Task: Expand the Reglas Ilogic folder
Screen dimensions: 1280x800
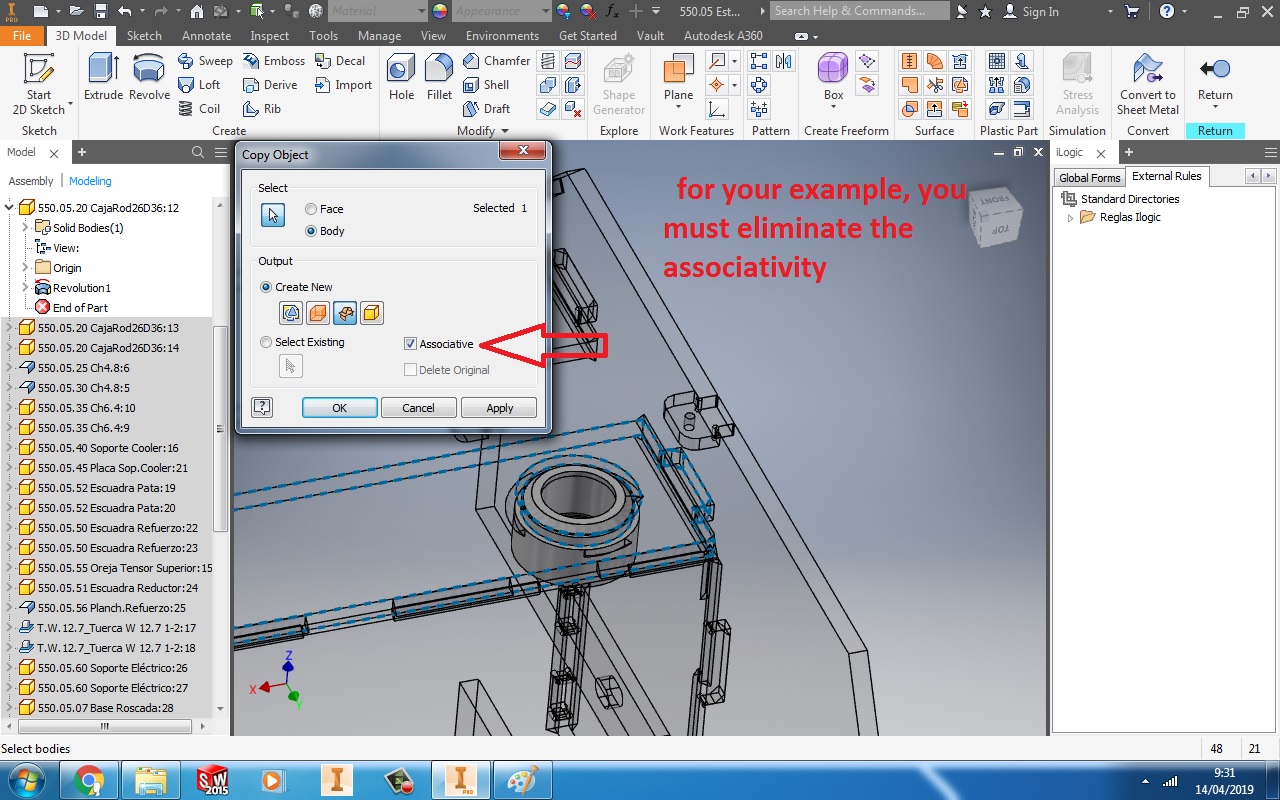Action: pyautogui.click(x=1072, y=217)
